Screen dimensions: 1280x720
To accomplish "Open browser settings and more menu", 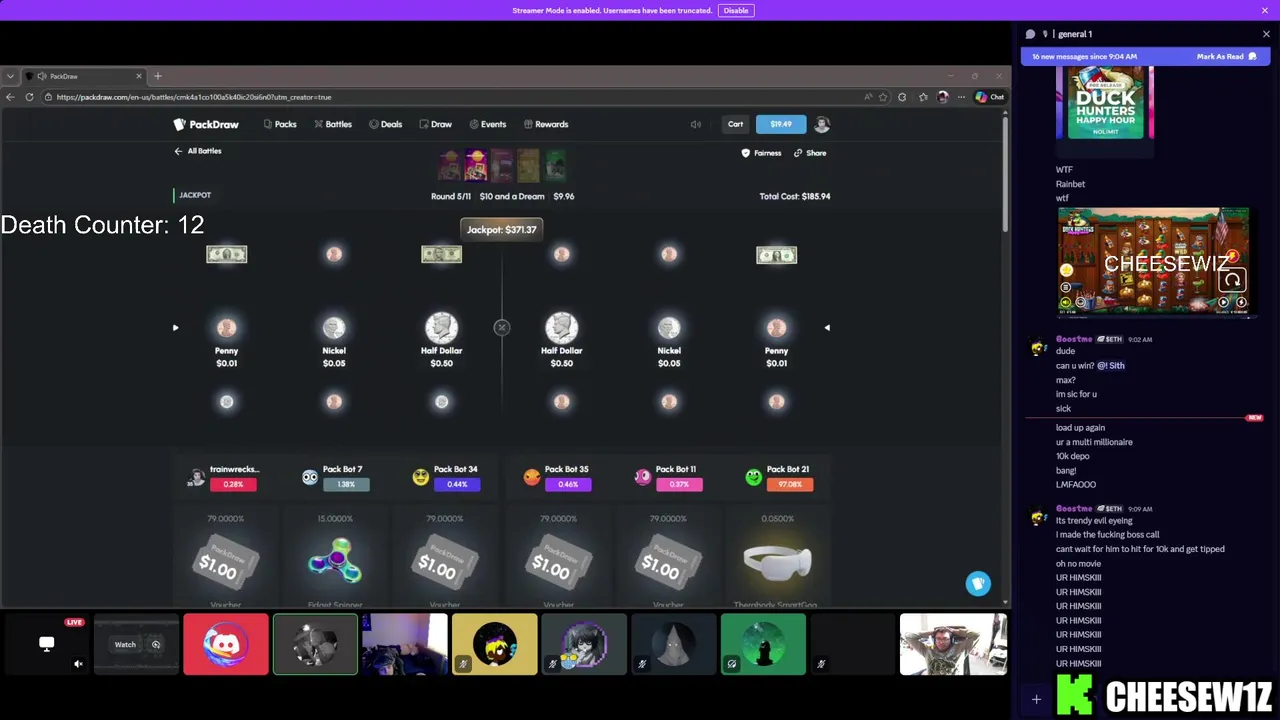I will point(961,97).
